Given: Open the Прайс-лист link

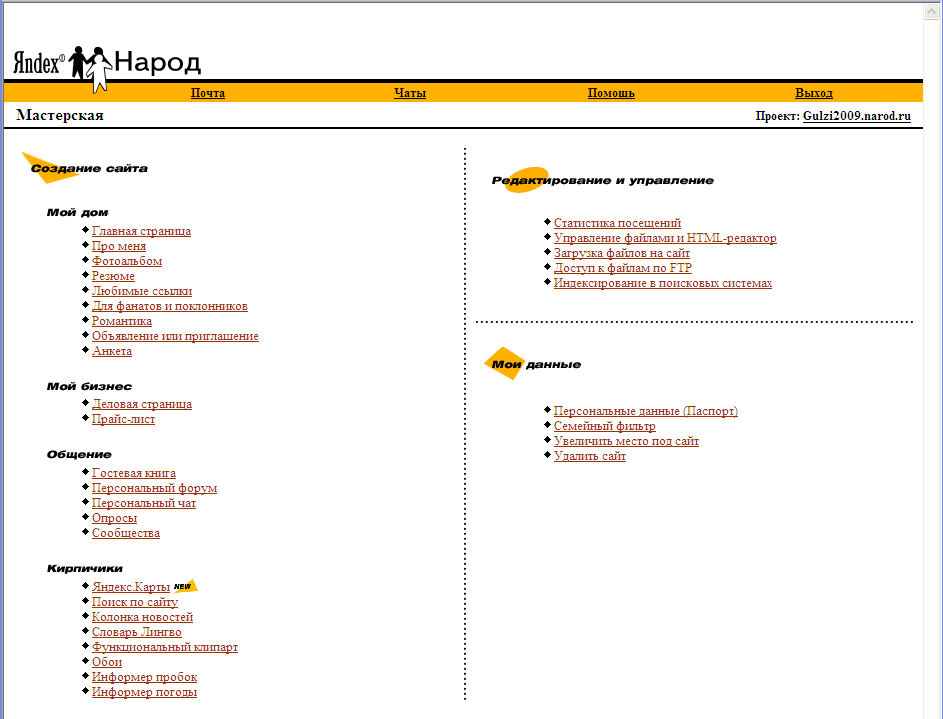Looking at the screenshot, I should tap(123, 419).
